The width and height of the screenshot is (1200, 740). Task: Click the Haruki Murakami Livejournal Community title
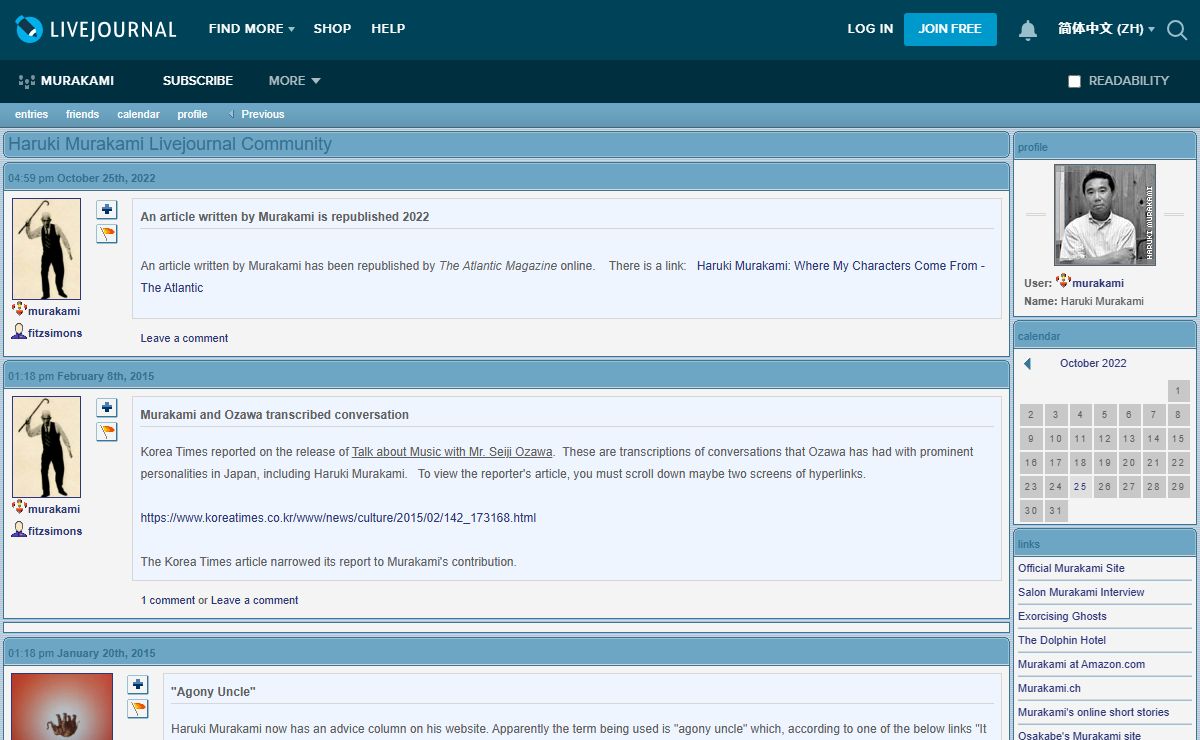pyautogui.click(x=170, y=144)
